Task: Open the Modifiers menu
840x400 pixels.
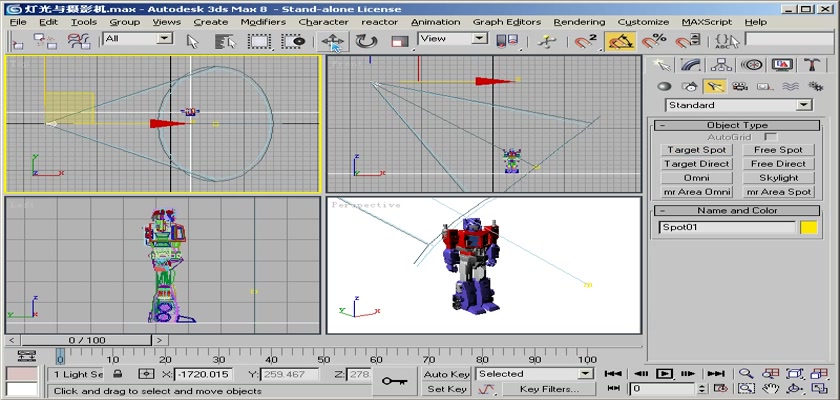Action: (263, 22)
